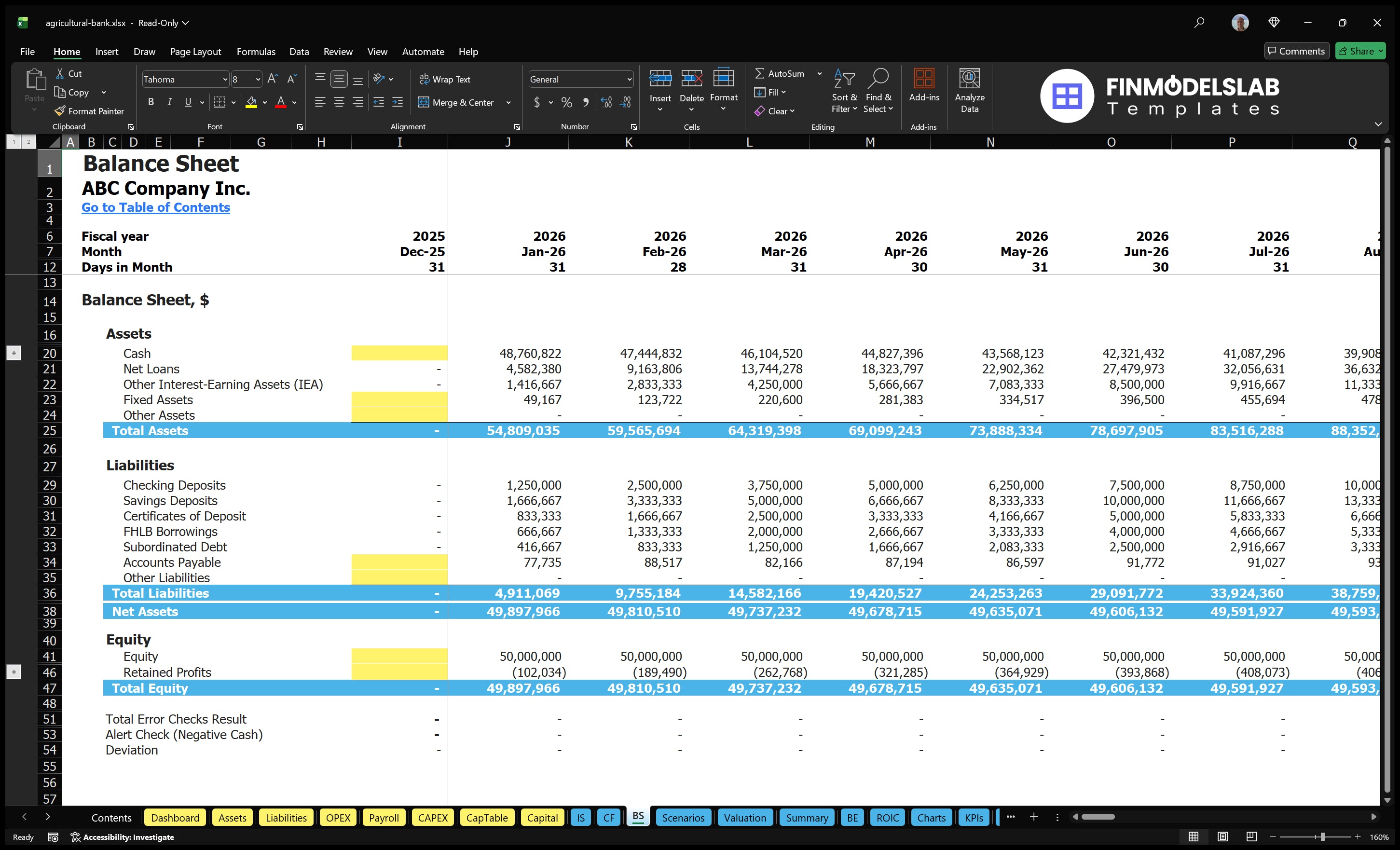Open the Dashboard sheet tab
Viewport: 1400px width, 850px height.
coord(175,817)
